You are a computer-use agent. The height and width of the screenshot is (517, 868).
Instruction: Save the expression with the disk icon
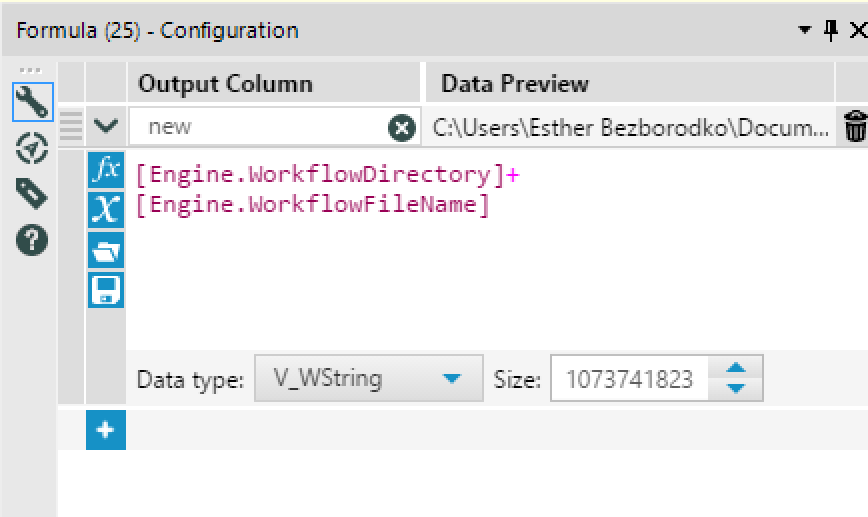click(x=105, y=290)
